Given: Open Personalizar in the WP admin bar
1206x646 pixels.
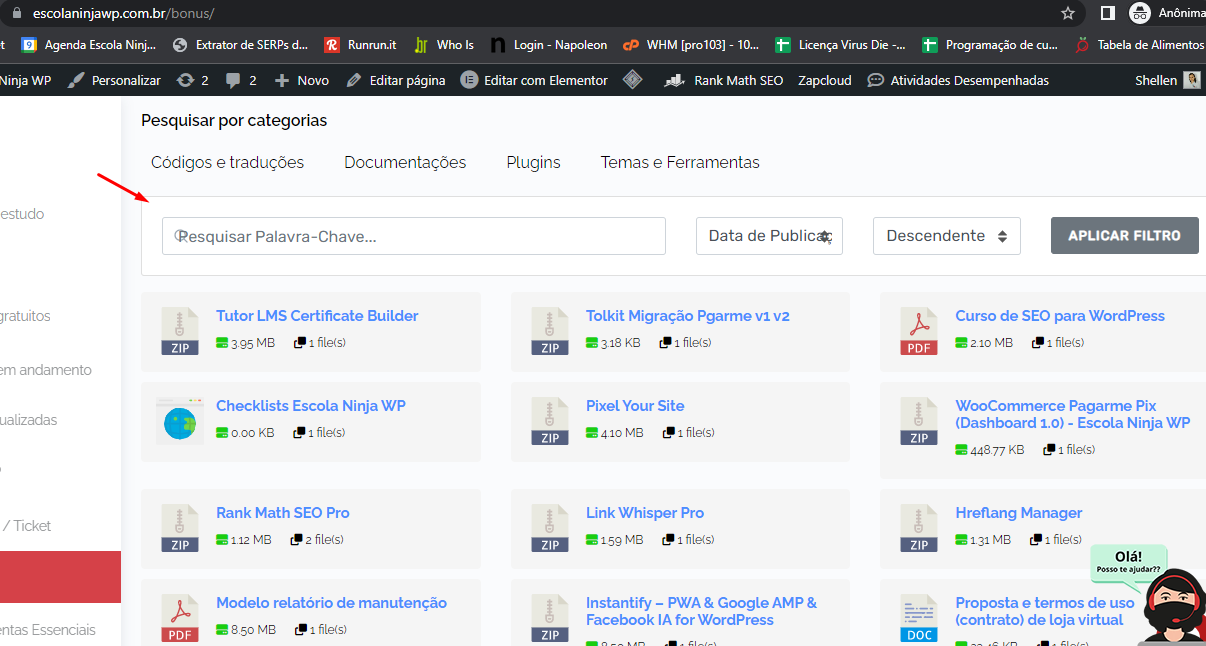Looking at the screenshot, I should [x=114, y=80].
